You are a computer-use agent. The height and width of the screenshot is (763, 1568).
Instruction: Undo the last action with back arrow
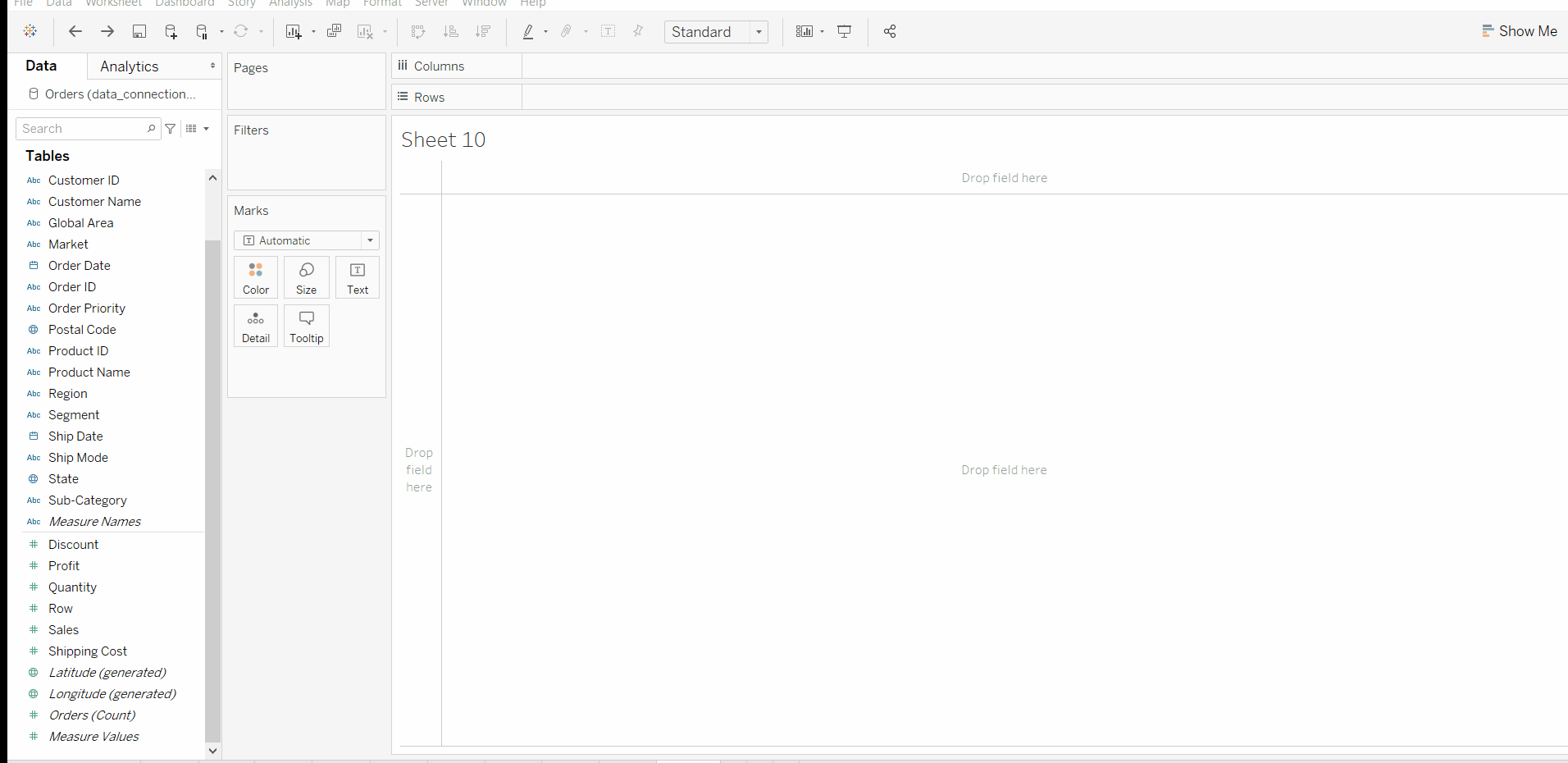tap(75, 31)
